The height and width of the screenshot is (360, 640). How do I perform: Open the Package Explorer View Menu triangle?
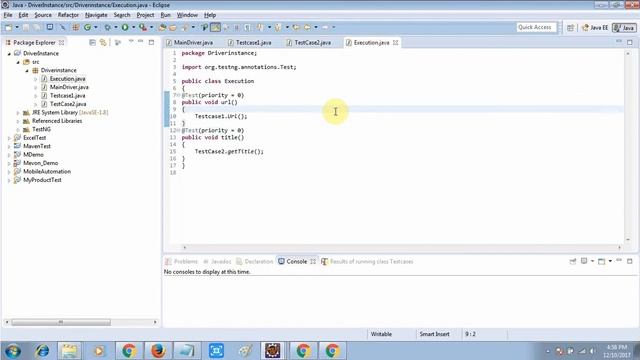click(x=131, y=42)
